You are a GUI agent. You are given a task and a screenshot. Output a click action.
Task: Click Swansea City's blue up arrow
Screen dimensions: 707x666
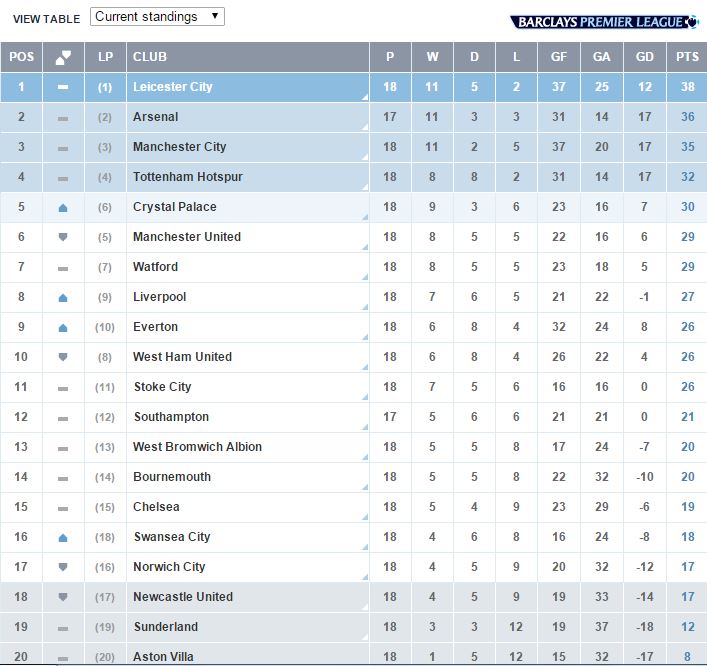point(63,537)
